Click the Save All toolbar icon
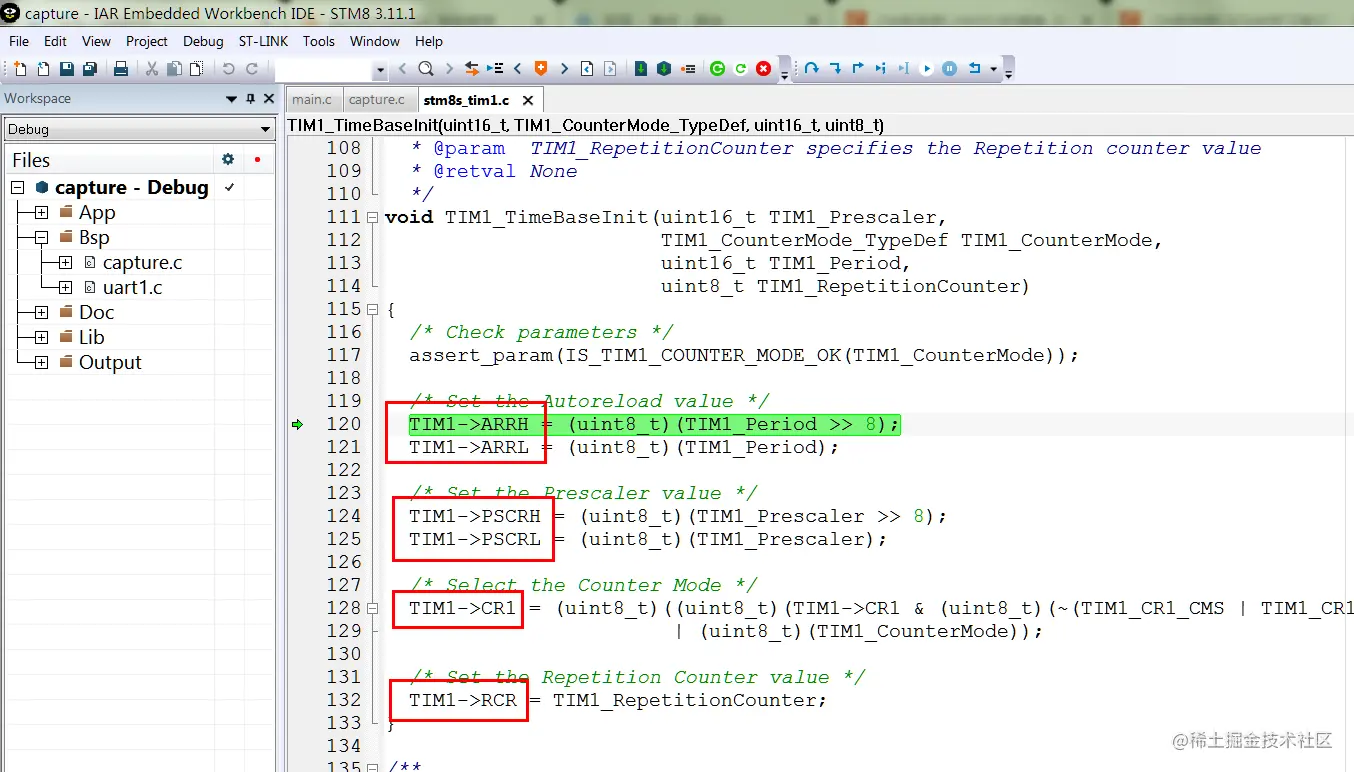 click(90, 69)
